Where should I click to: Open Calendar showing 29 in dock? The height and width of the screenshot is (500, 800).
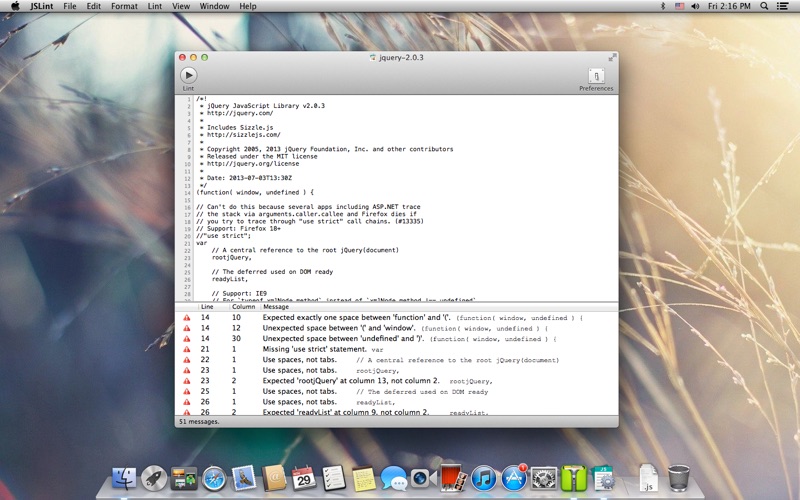304,478
